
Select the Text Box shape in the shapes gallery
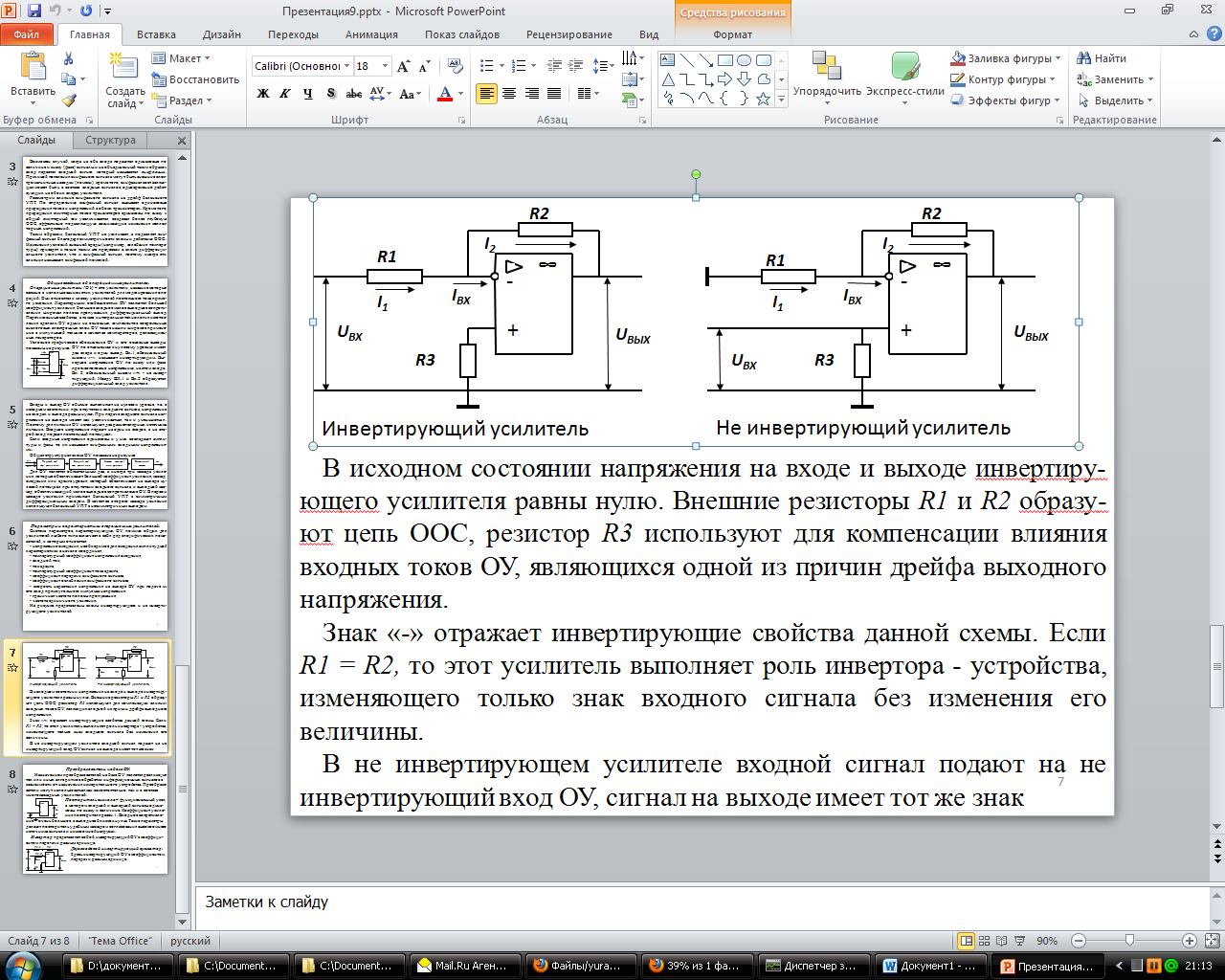668,60
